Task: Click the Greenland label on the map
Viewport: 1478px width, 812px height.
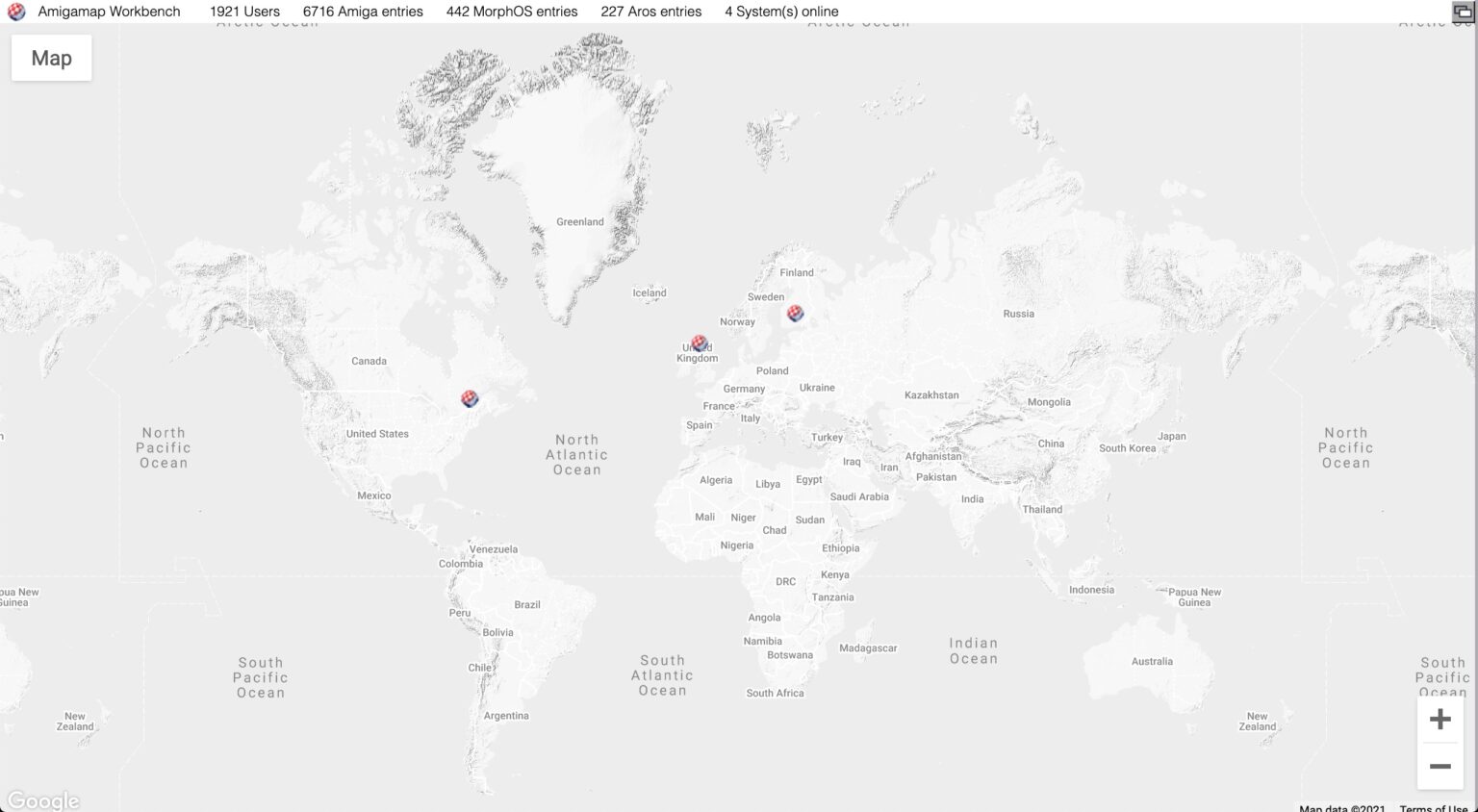Action: click(580, 221)
